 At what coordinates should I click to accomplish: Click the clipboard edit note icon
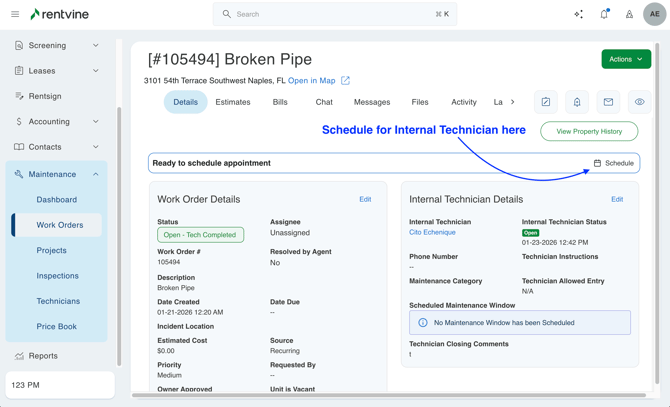pyautogui.click(x=546, y=102)
